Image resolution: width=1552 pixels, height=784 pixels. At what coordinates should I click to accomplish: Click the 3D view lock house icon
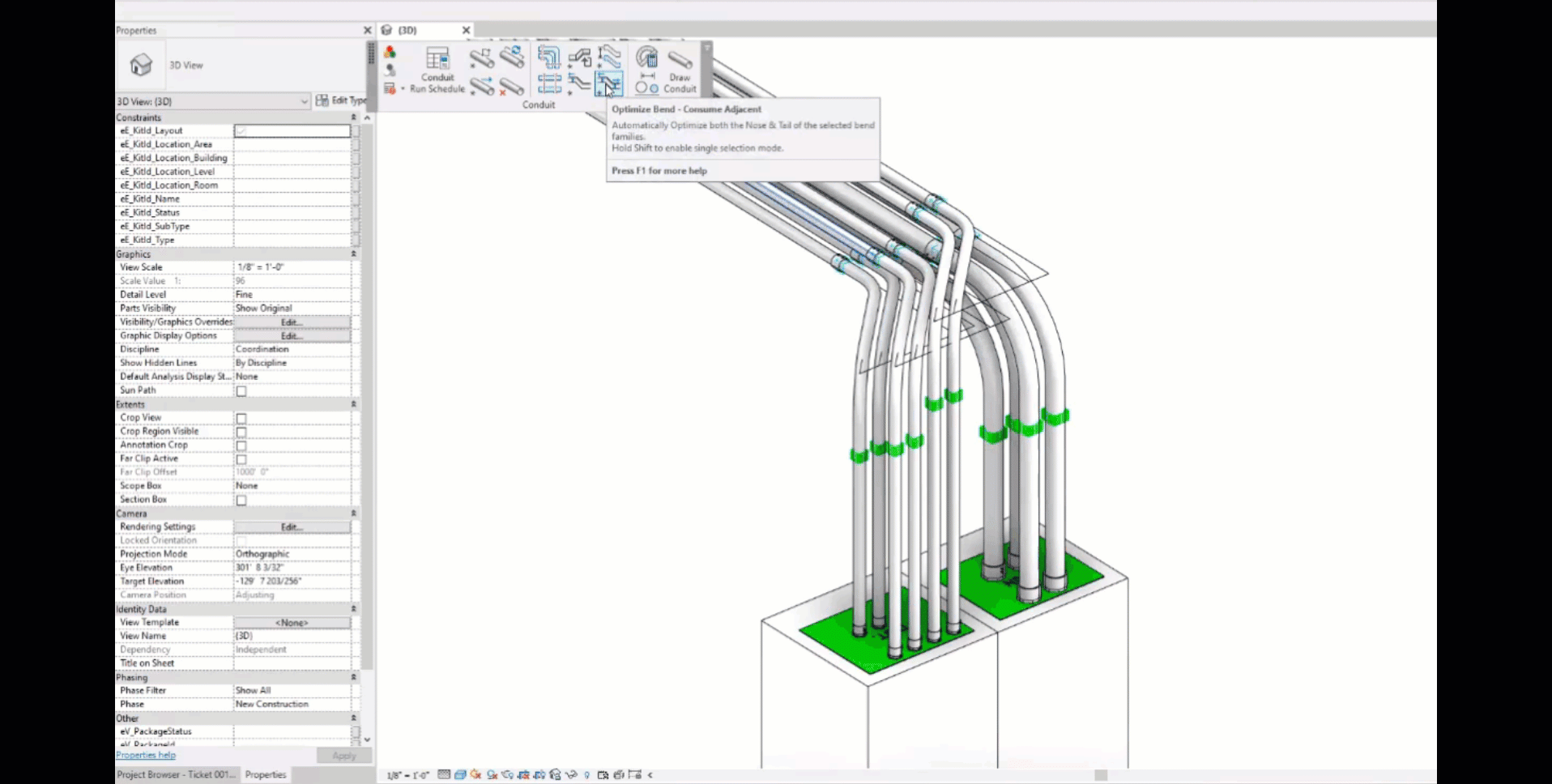click(555, 775)
